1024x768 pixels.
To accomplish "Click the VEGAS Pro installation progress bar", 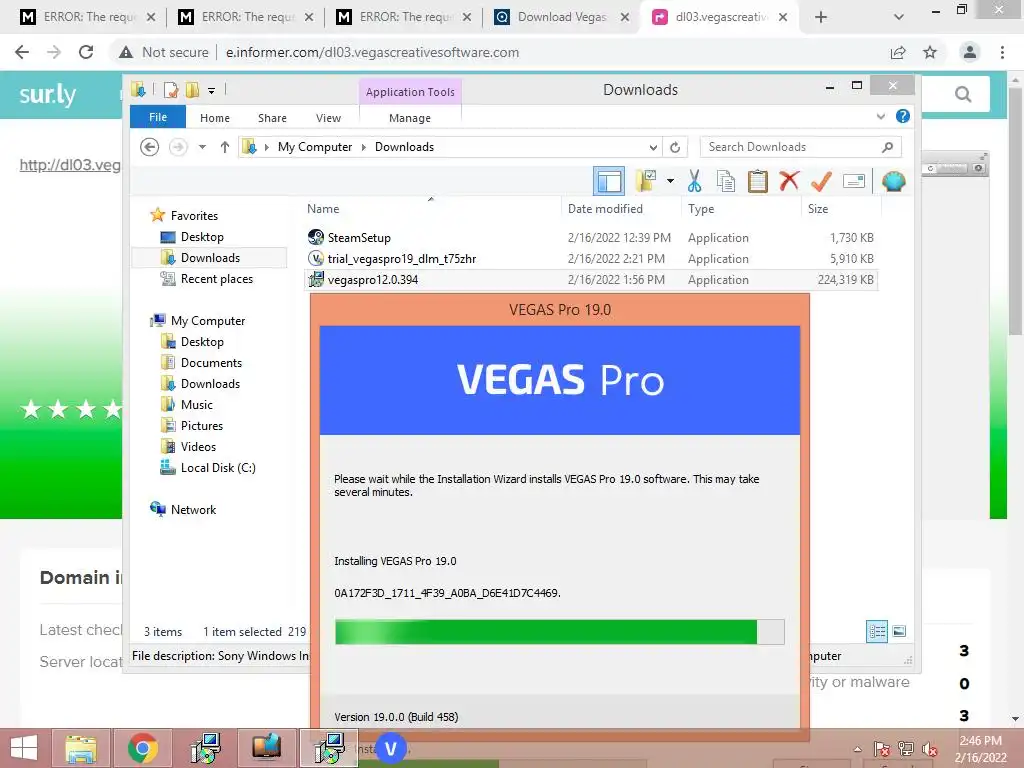I will pos(560,632).
